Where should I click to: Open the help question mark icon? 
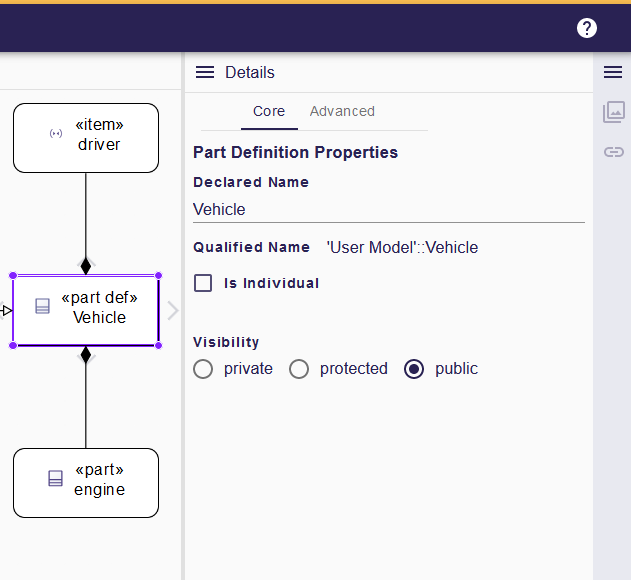[x=587, y=28]
